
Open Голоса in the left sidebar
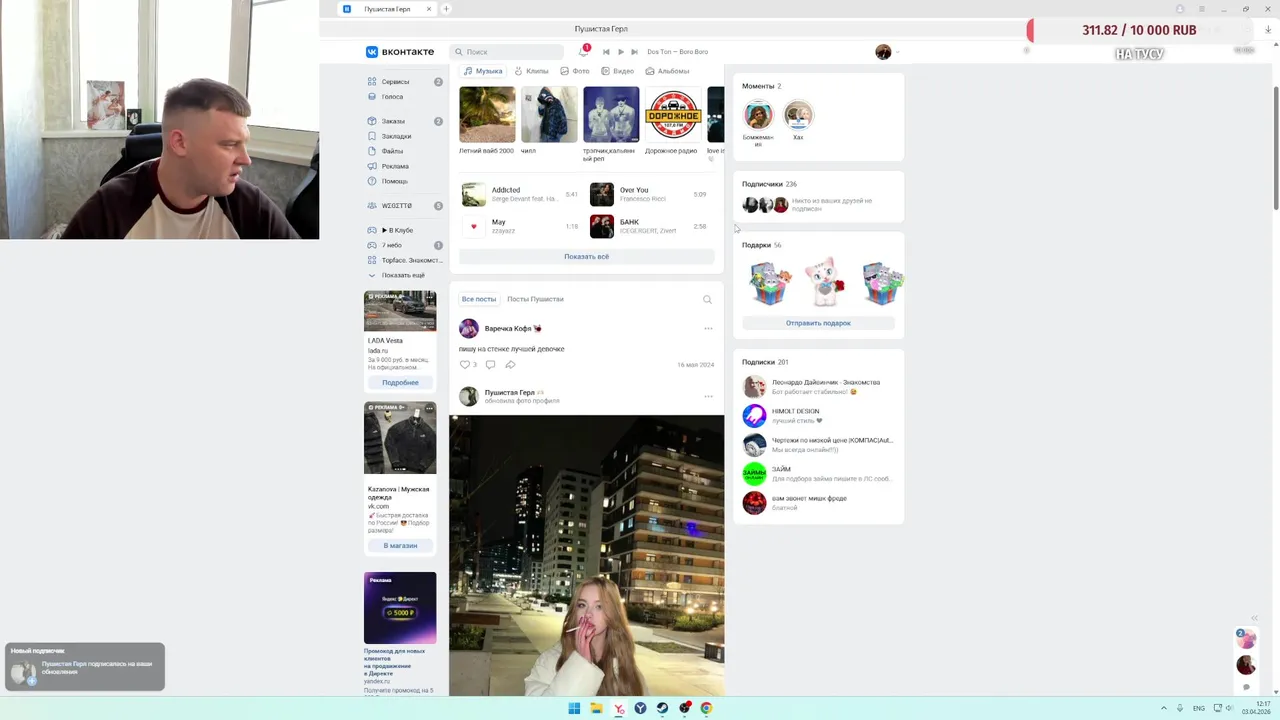click(404, 97)
